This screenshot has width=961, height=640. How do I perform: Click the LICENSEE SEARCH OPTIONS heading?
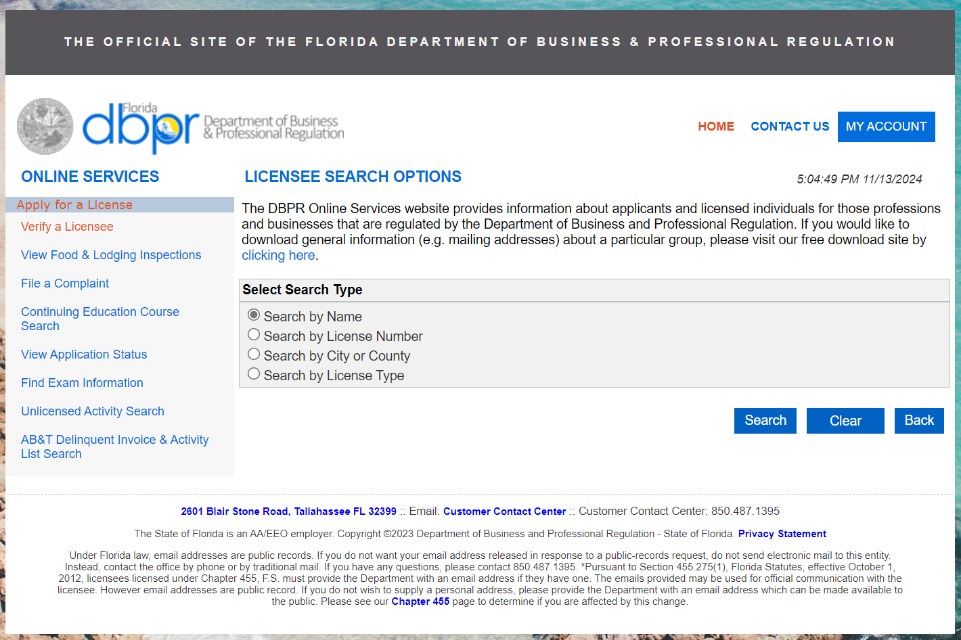coord(353,177)
